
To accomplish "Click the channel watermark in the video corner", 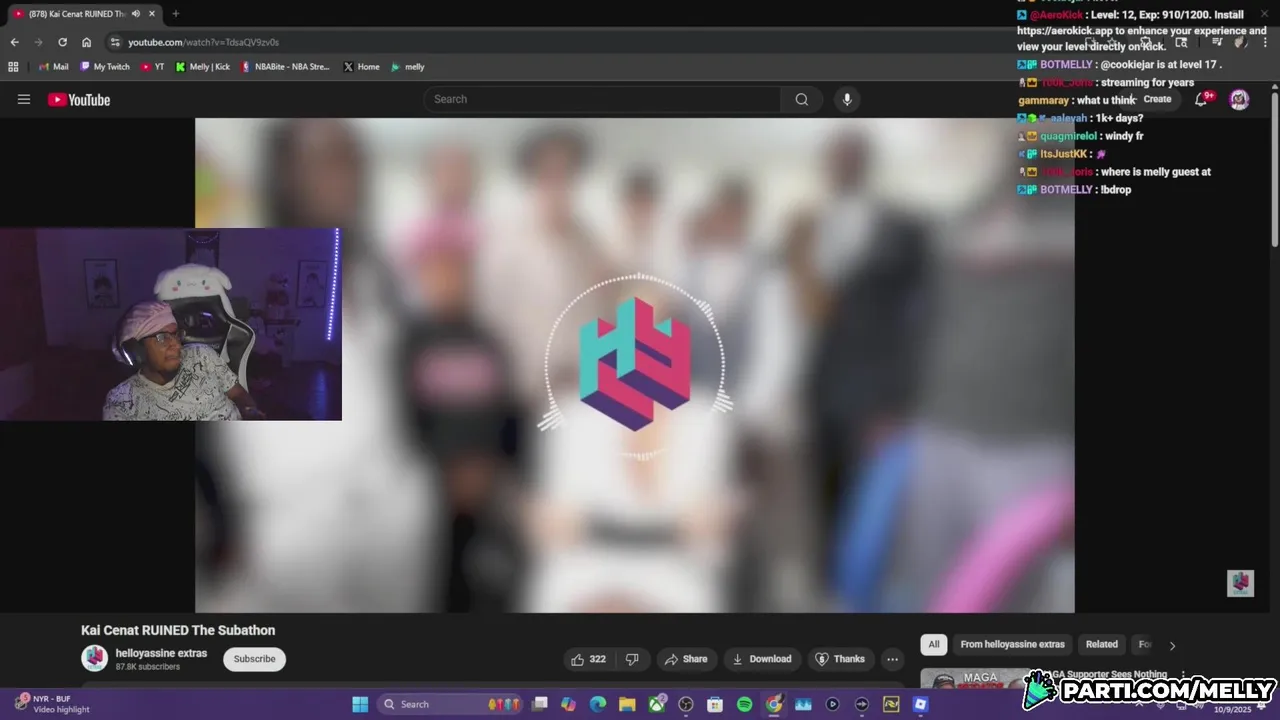I will pyautogui.click(x=1240, y=583).
